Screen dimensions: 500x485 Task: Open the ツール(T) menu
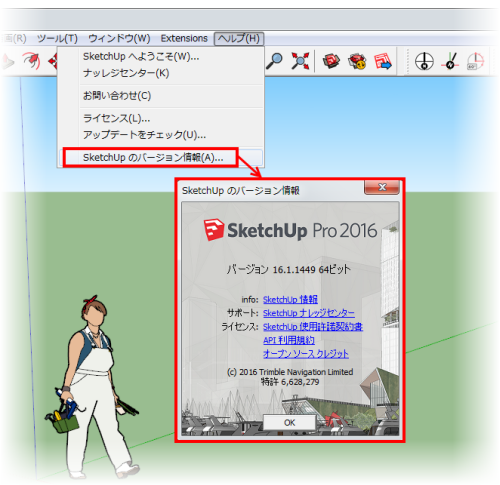pos(57,38)
